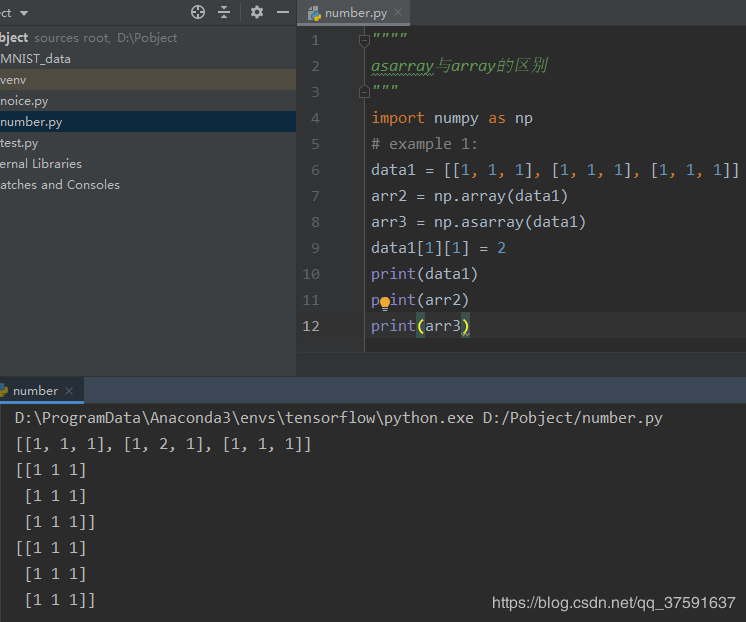Open project panel settings gear
Viewport: 746px width, 622px height.
coord(257,12)
